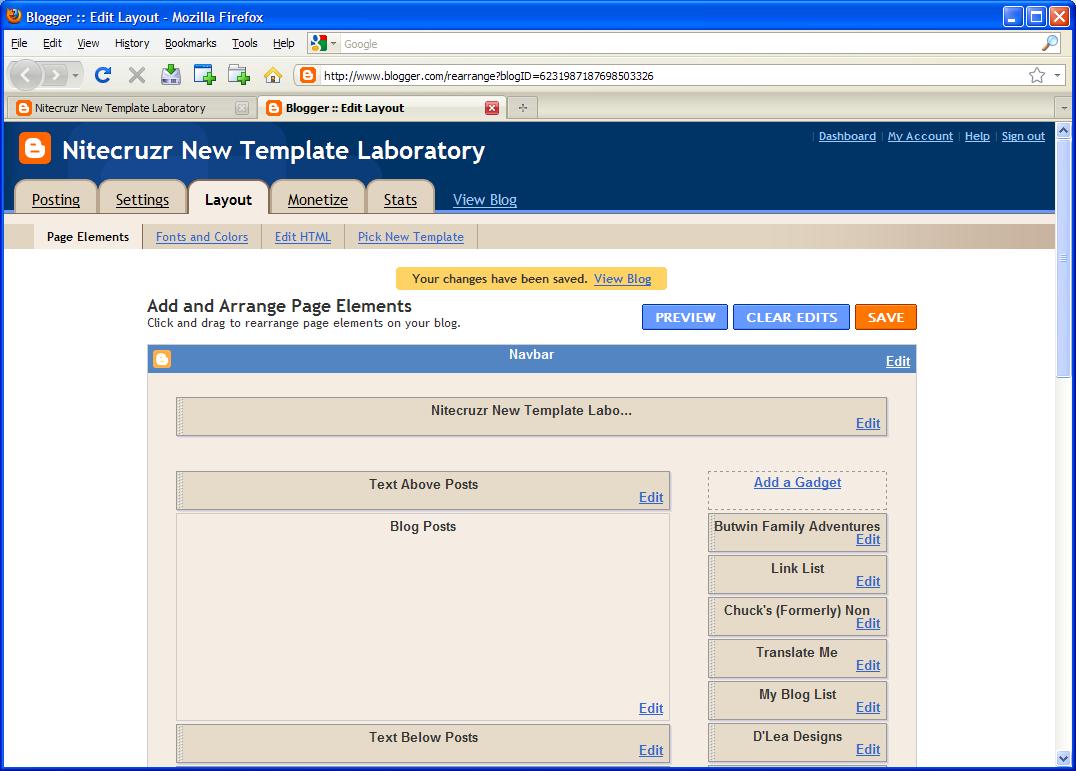The height and width of the screenshot is (771, 1076).
Task: Open the History menu
Action: (x=132, y=43)
